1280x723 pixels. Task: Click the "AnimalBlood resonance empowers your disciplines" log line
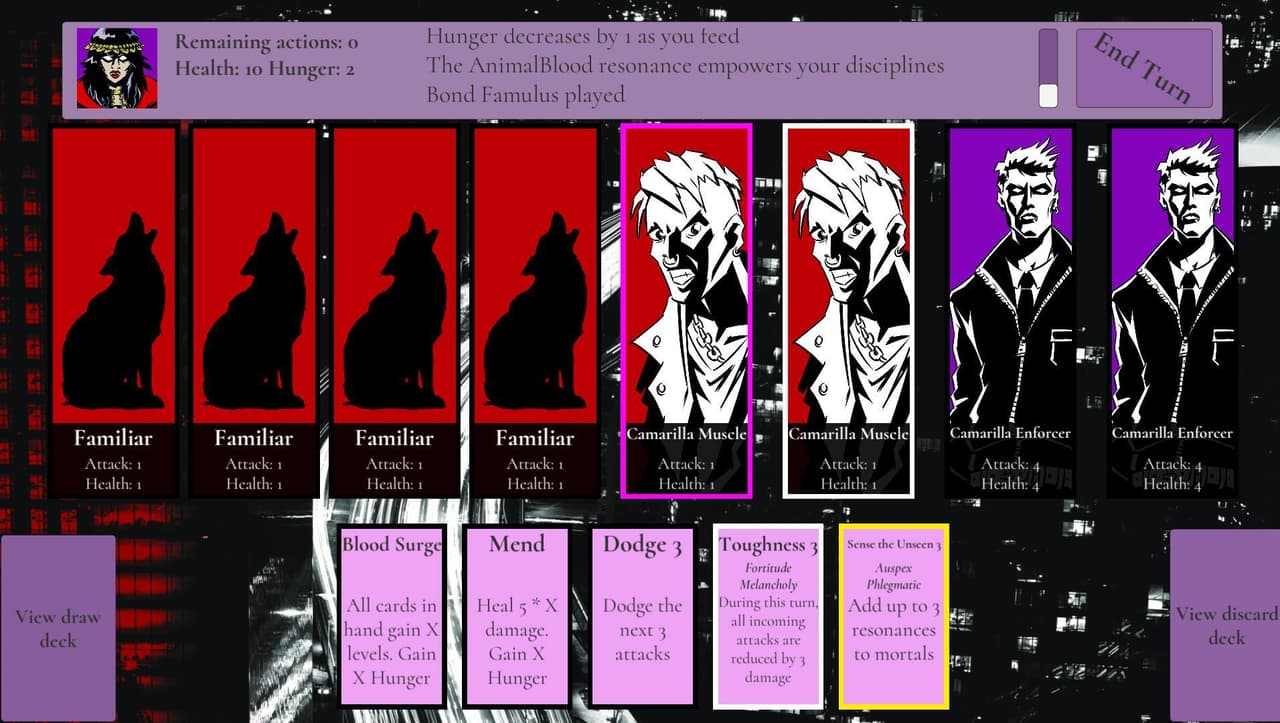[685, 66]
